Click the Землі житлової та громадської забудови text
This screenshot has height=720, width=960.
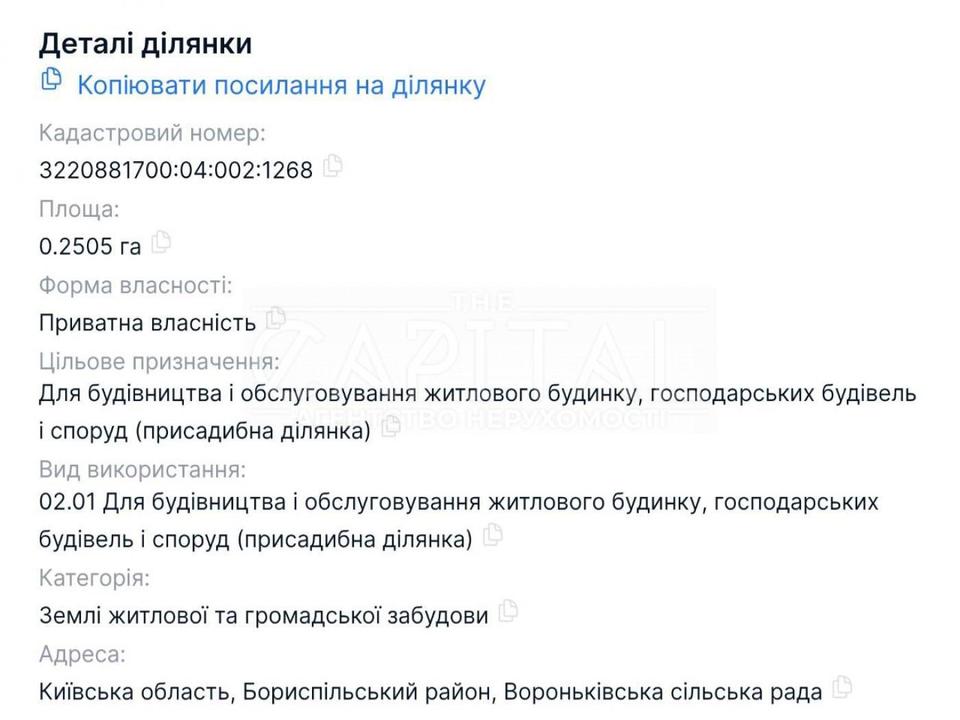264,616
